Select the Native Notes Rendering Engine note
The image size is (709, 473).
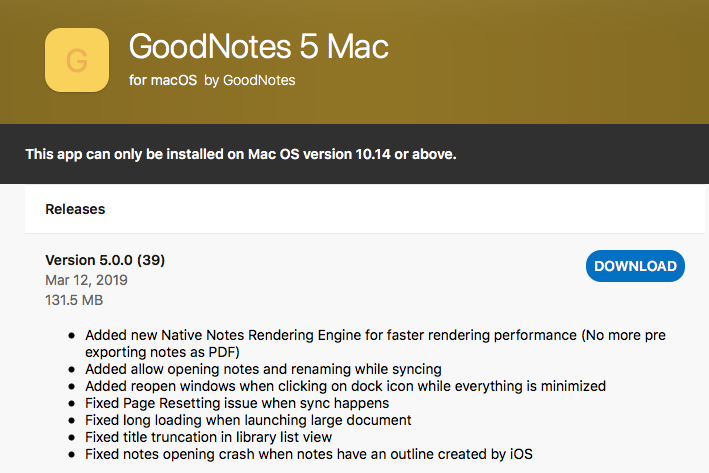pos(330,335)
